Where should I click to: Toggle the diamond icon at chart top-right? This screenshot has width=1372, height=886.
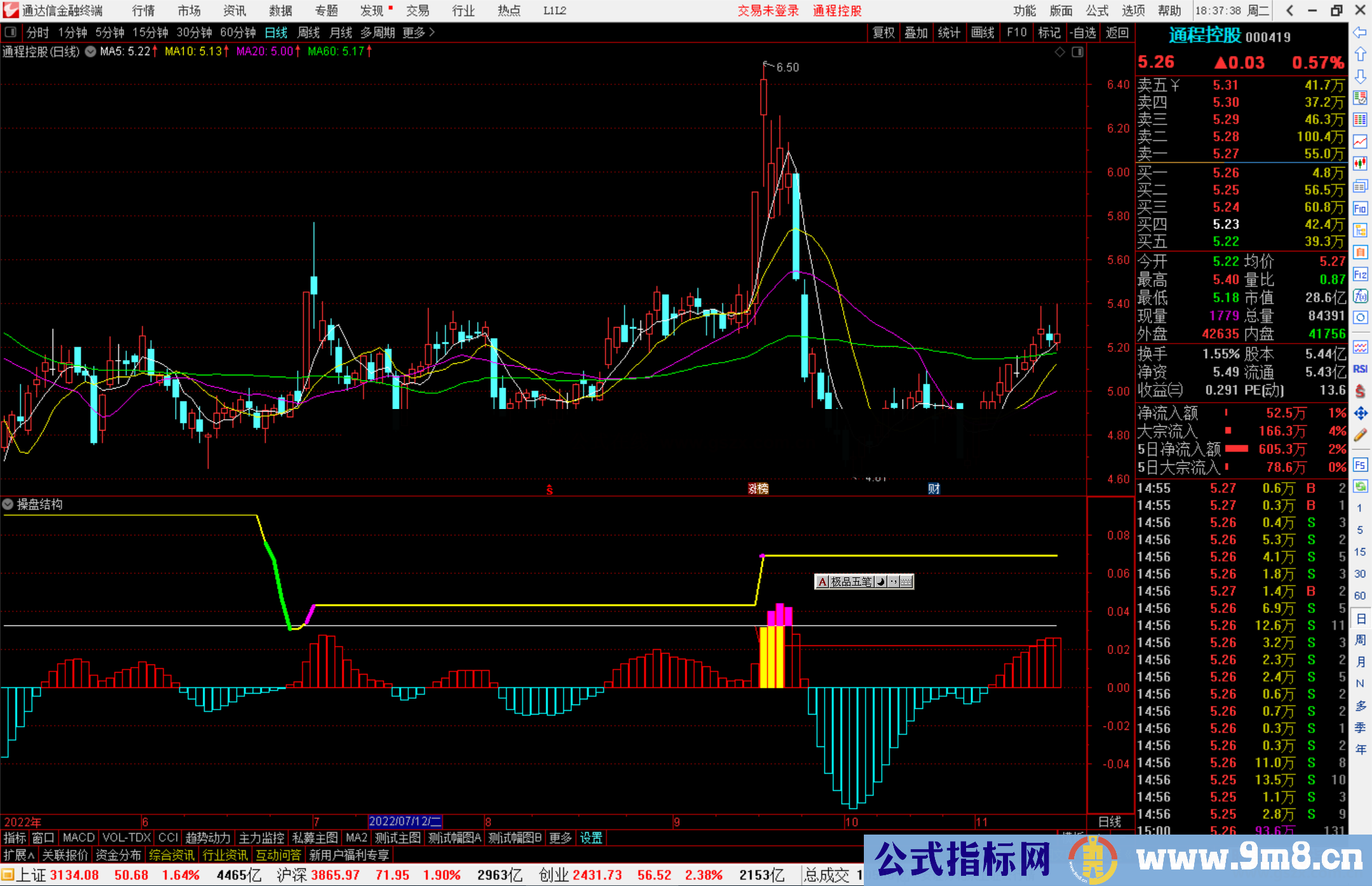(1059, 52)
